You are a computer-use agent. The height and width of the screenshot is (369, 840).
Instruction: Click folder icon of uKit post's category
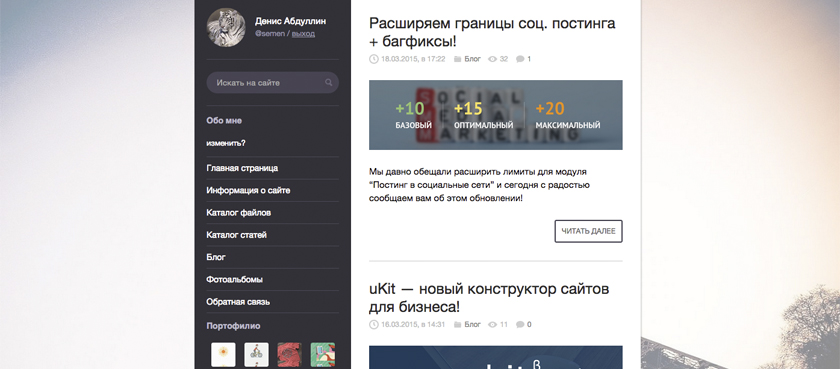point(458,325)
